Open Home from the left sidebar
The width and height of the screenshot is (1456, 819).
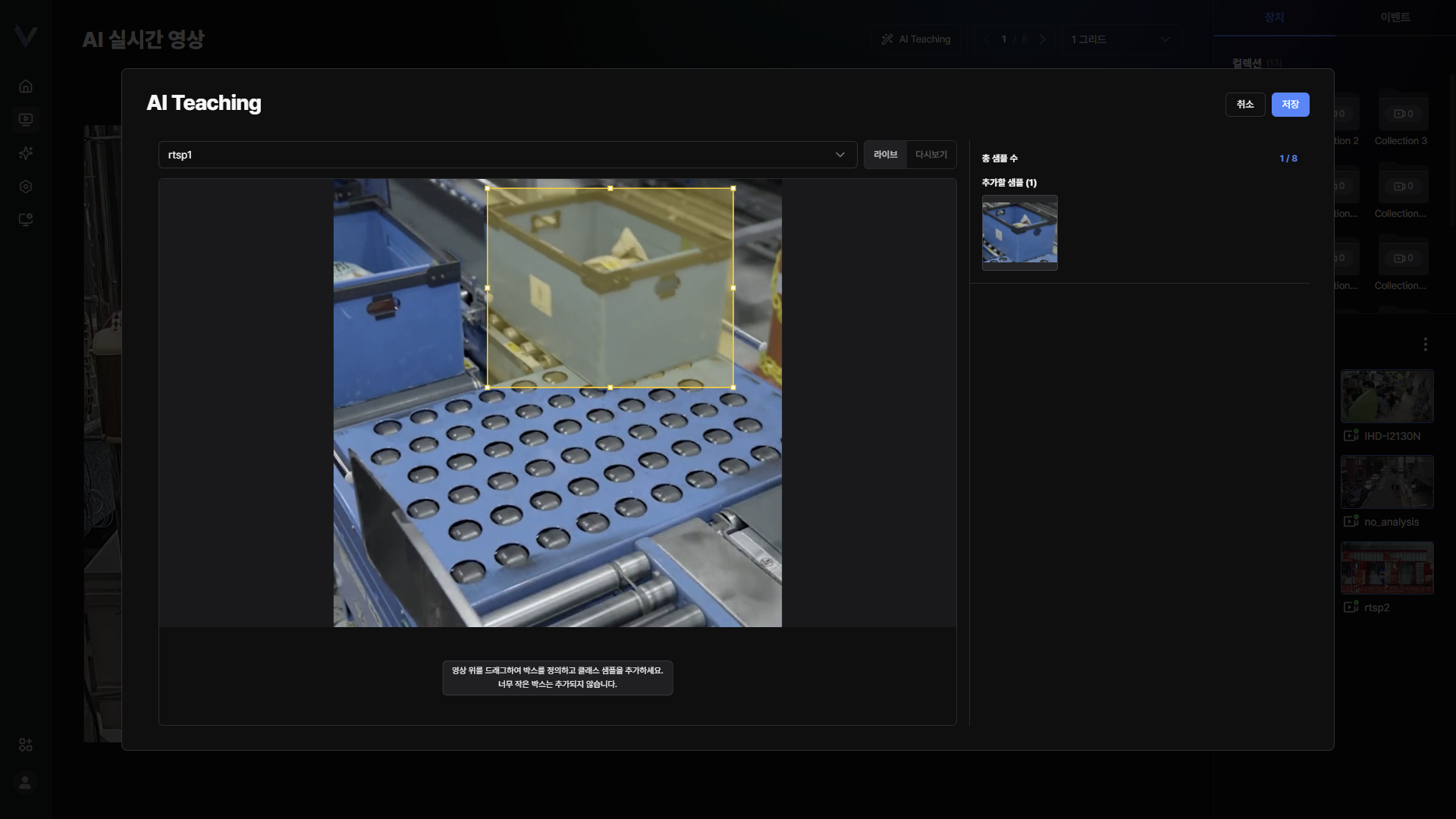tap(26, 86)
